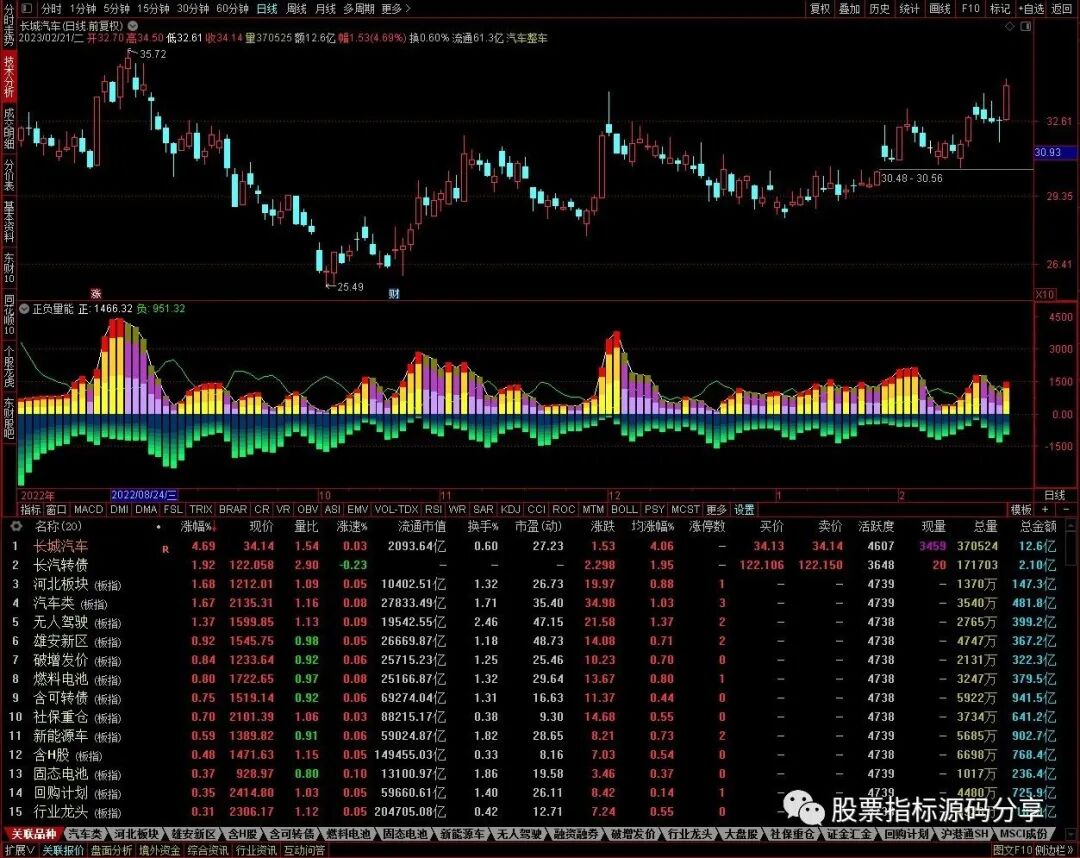Select the MACD indicator
This screenshot has width=1080, height=858.
click(88, 510)
